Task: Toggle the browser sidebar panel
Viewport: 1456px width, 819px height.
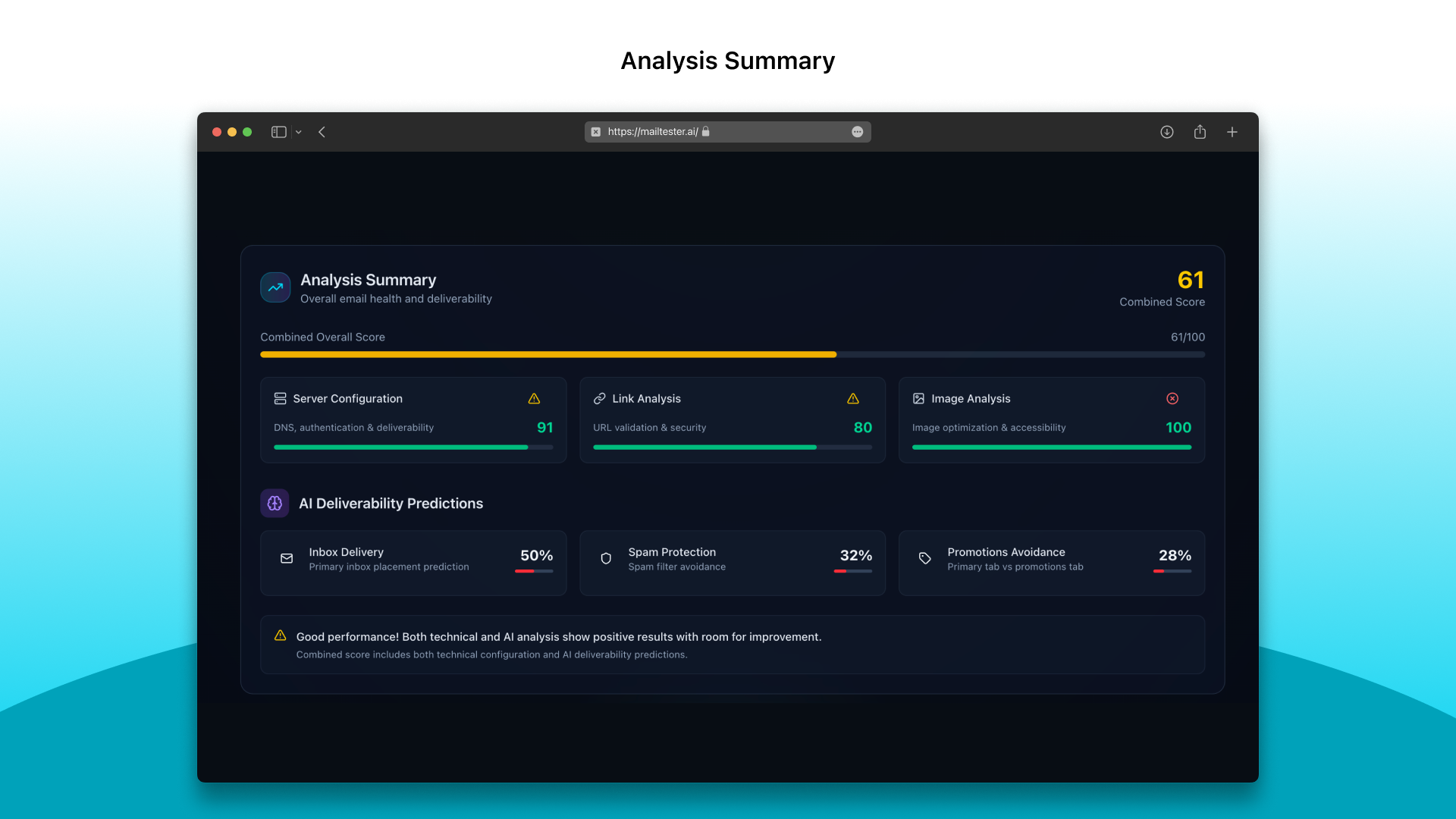Action: click(278, 131)
